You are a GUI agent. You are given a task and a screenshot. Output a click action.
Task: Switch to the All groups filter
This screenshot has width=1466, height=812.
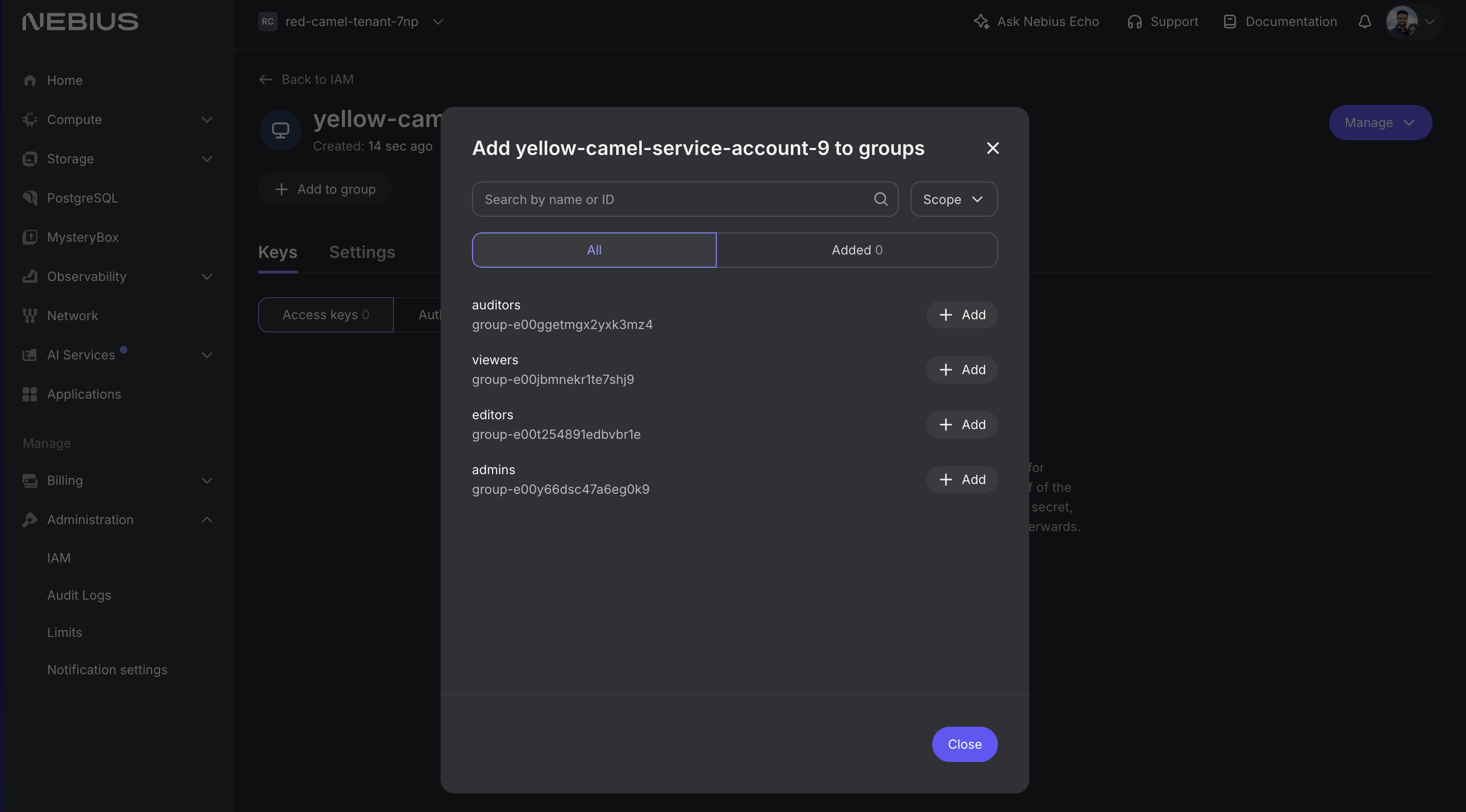click(x=594, y=250)
